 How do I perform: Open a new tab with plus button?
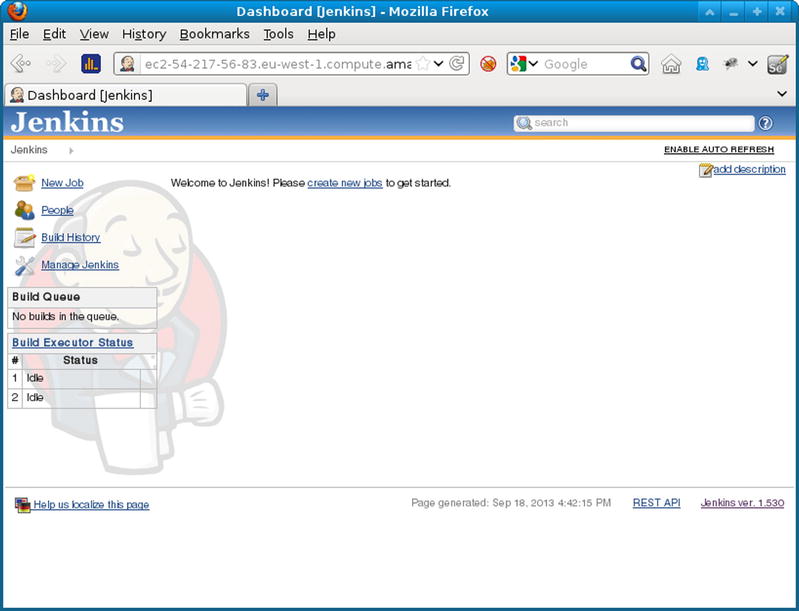(263, 95)
